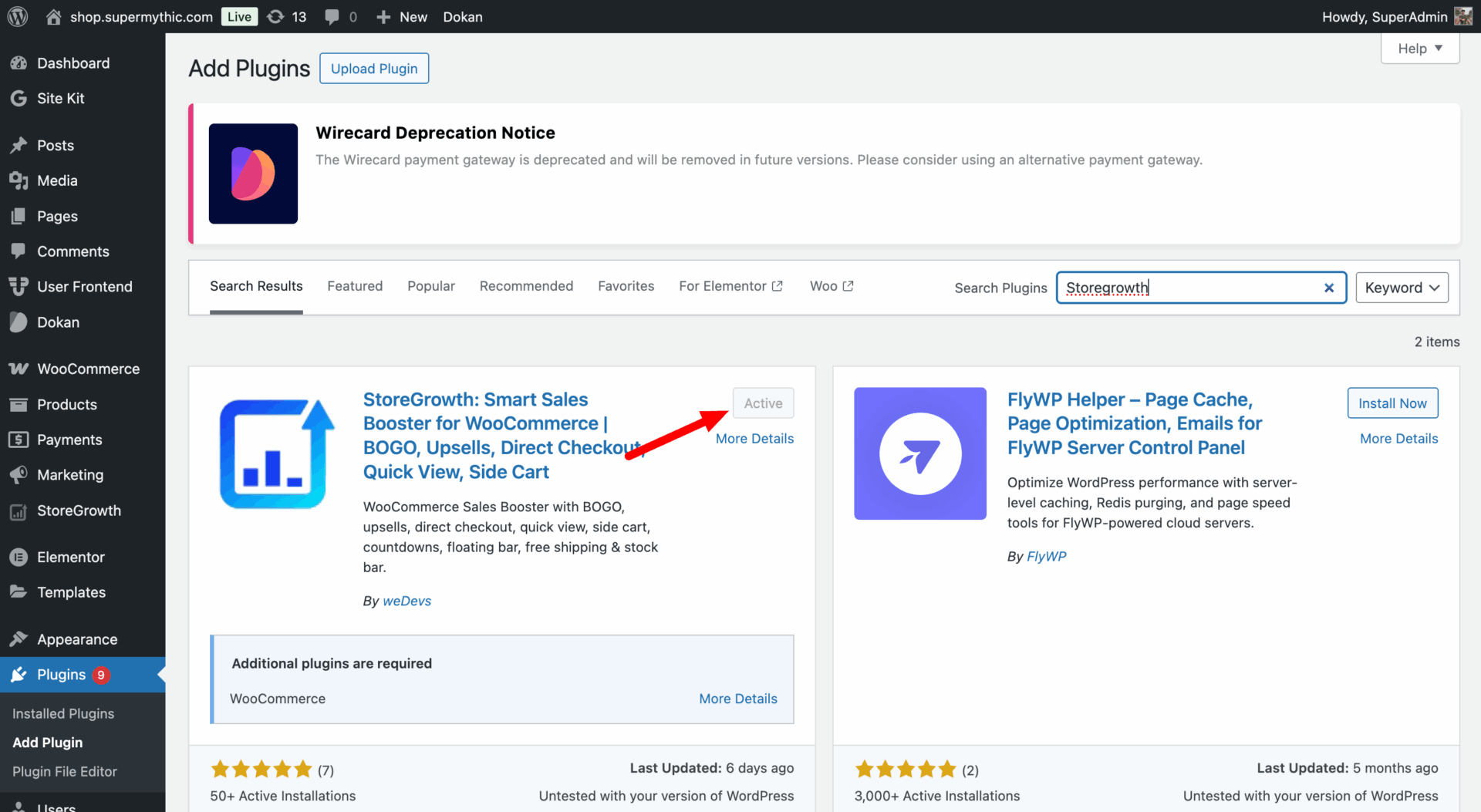This screenshot has width=1481, height=812.
Task: Click the Appearance brush icon in sidebar
Action: (19, 639)
